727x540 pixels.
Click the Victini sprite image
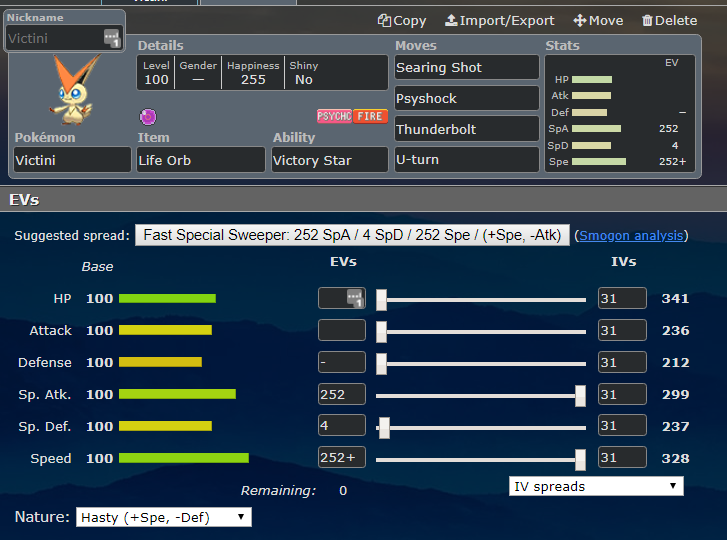(x=76, y=87)
